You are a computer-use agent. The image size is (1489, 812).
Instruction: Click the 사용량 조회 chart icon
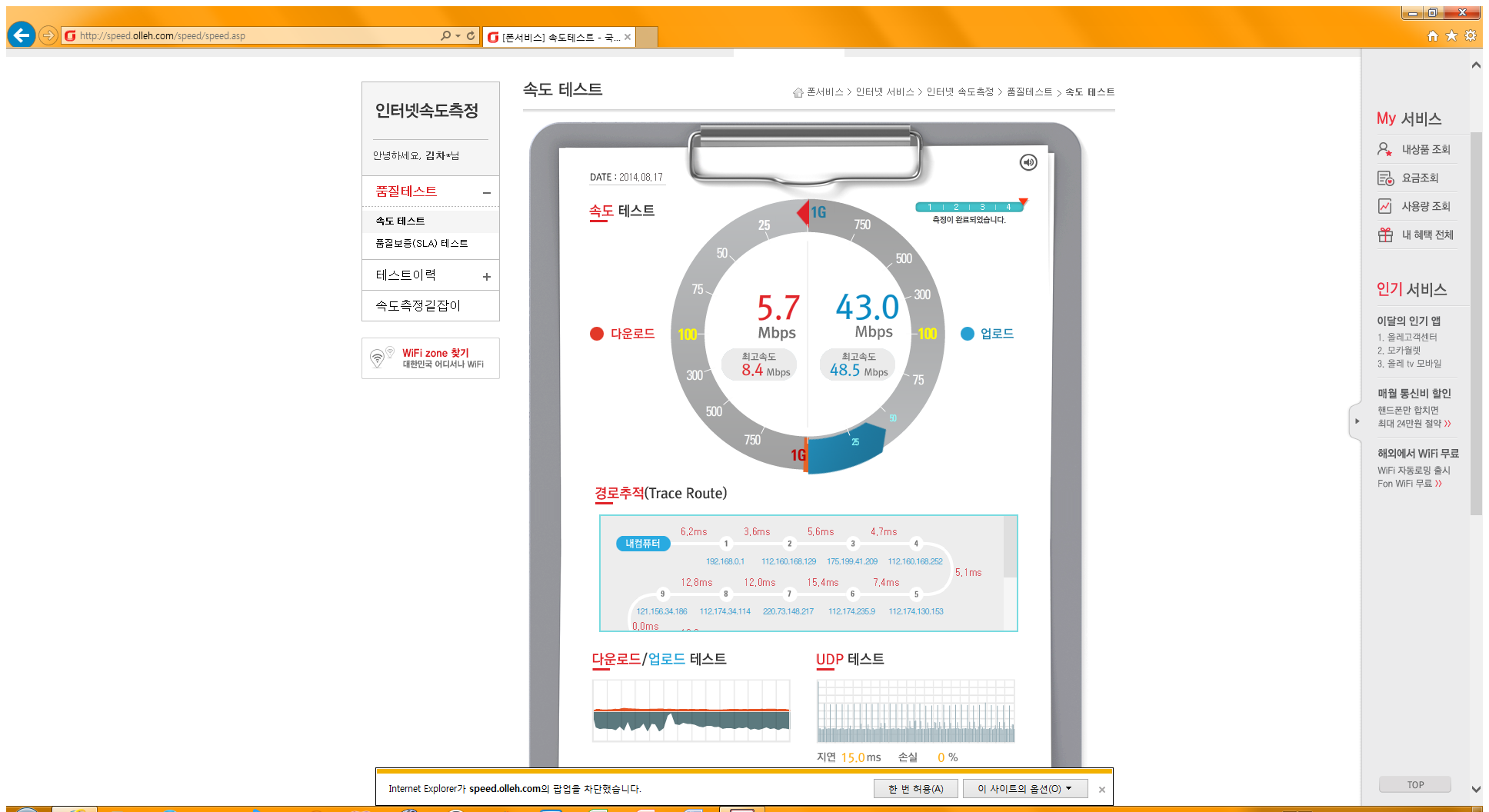point(1384,206)
